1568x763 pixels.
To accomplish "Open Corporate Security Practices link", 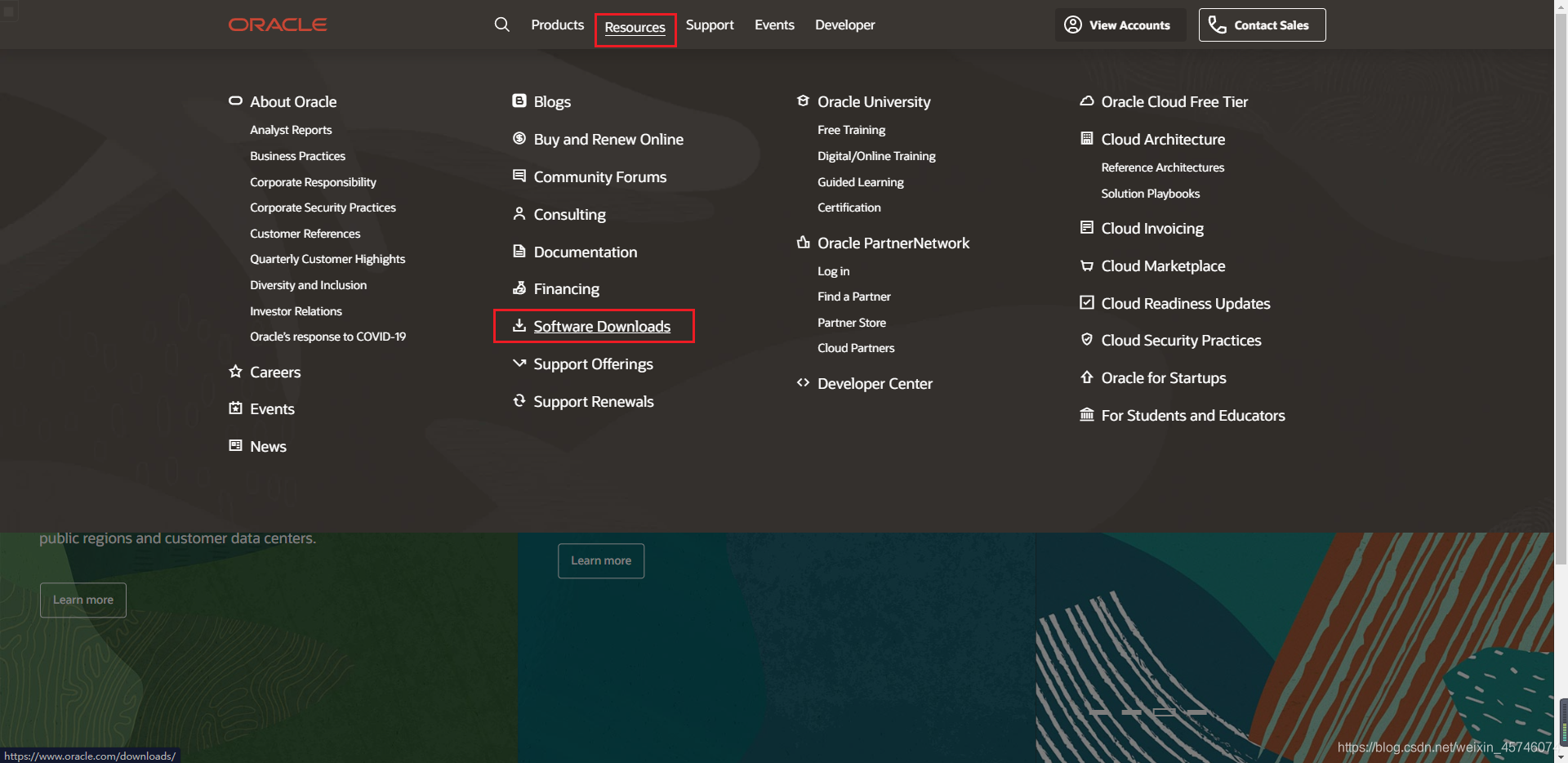I will pyautogui.click(x=323, y=207).
